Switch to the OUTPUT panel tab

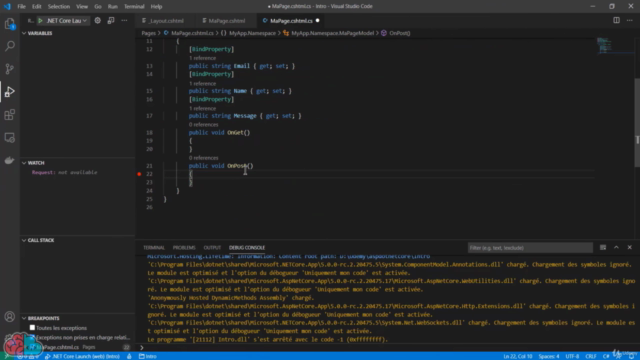(212, 248)
